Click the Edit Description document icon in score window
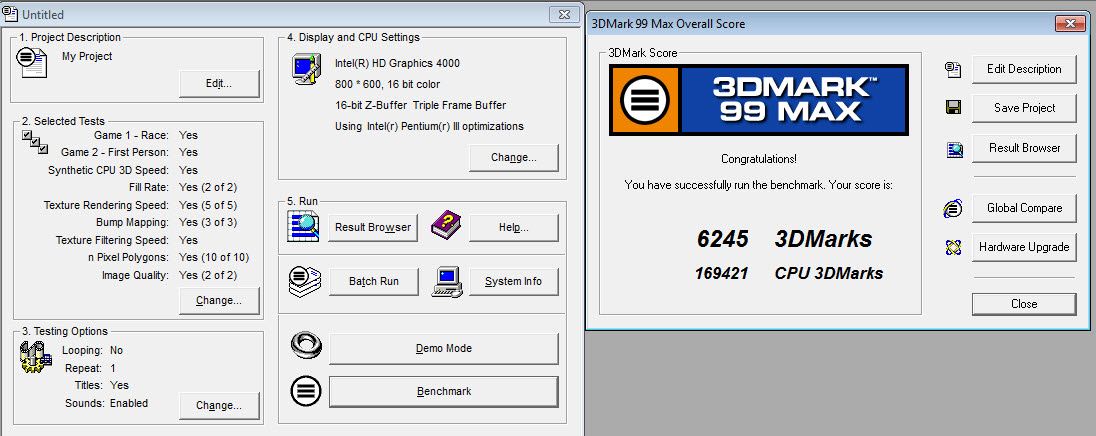This screenshot has width=1096, height=436. 953,68
